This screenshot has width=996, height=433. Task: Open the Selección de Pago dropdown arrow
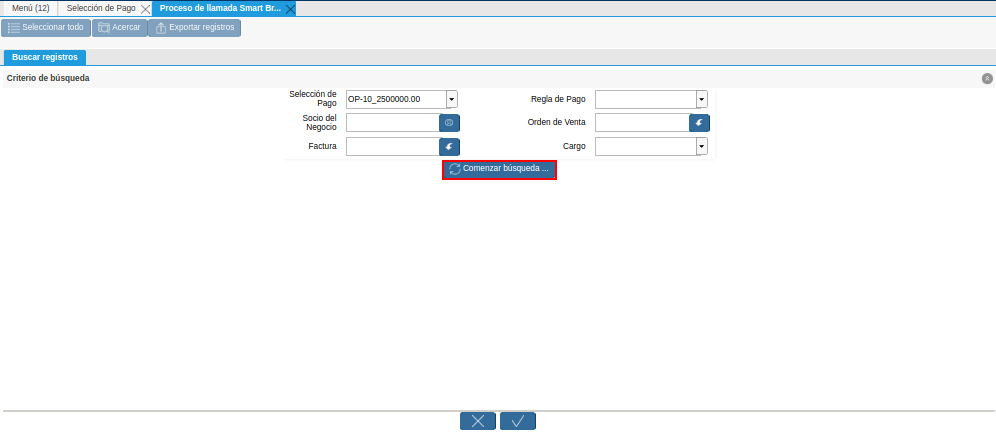click(452, 99)
